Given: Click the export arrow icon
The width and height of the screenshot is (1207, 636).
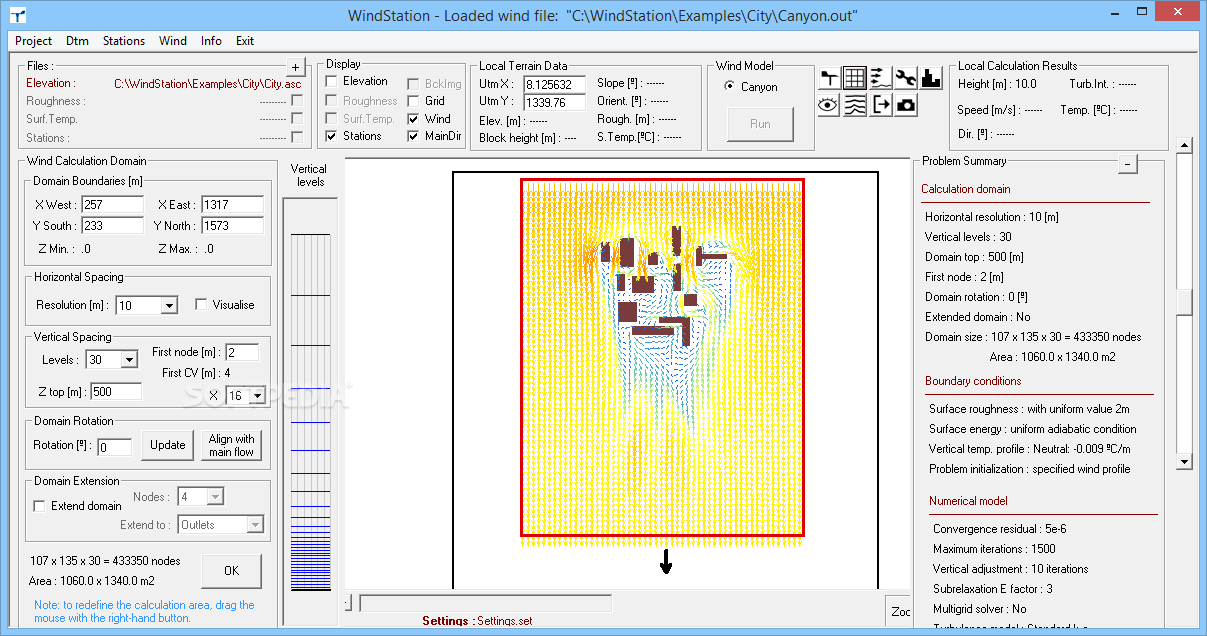Looking at the screenshot, I should (880, 104).
